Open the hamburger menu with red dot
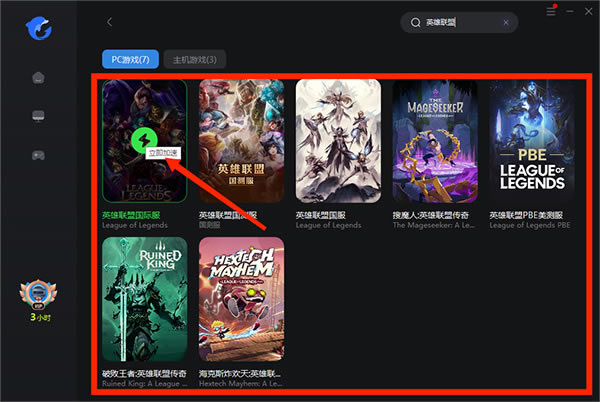This screenshot has height=402, width=600. pos(551,11)
